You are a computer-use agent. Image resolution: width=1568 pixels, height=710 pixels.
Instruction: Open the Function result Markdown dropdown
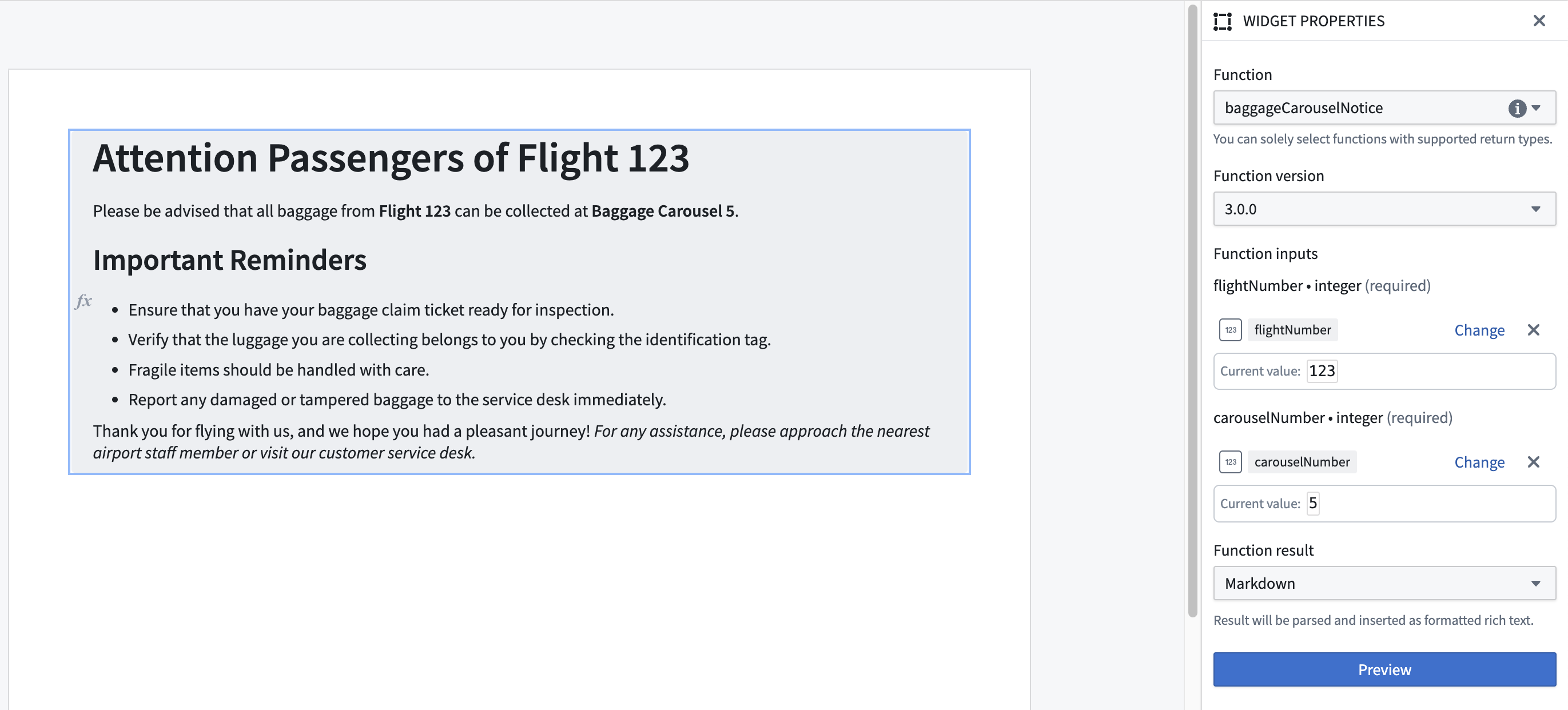point(1384,583)
